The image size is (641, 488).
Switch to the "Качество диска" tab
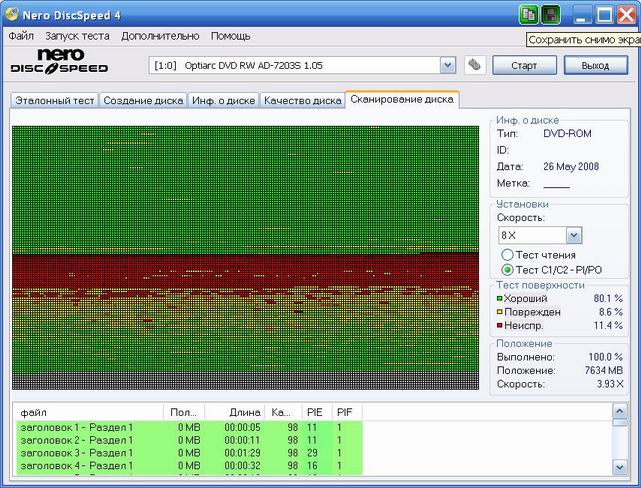coord(302,101)
